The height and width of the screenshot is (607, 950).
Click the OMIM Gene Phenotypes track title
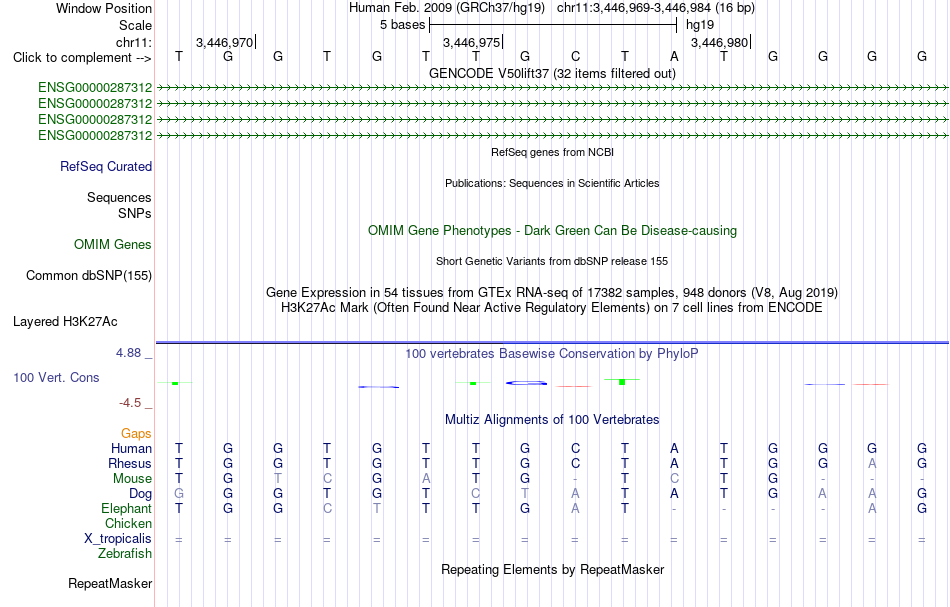(x=553, y=231)
